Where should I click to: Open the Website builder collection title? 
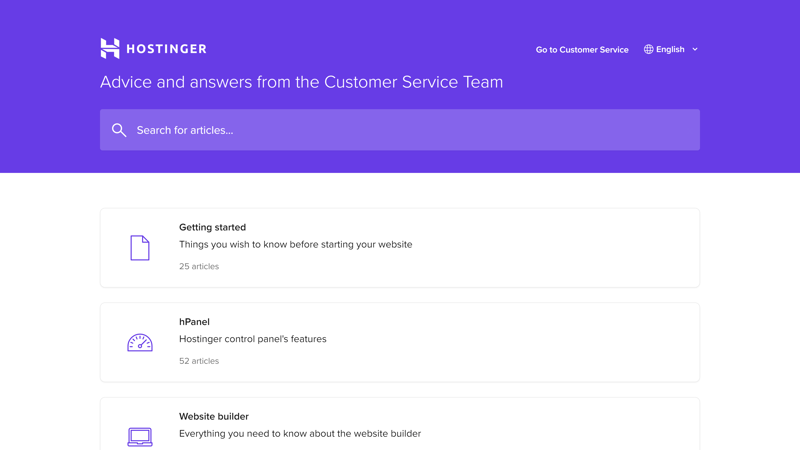pos(214,416)
